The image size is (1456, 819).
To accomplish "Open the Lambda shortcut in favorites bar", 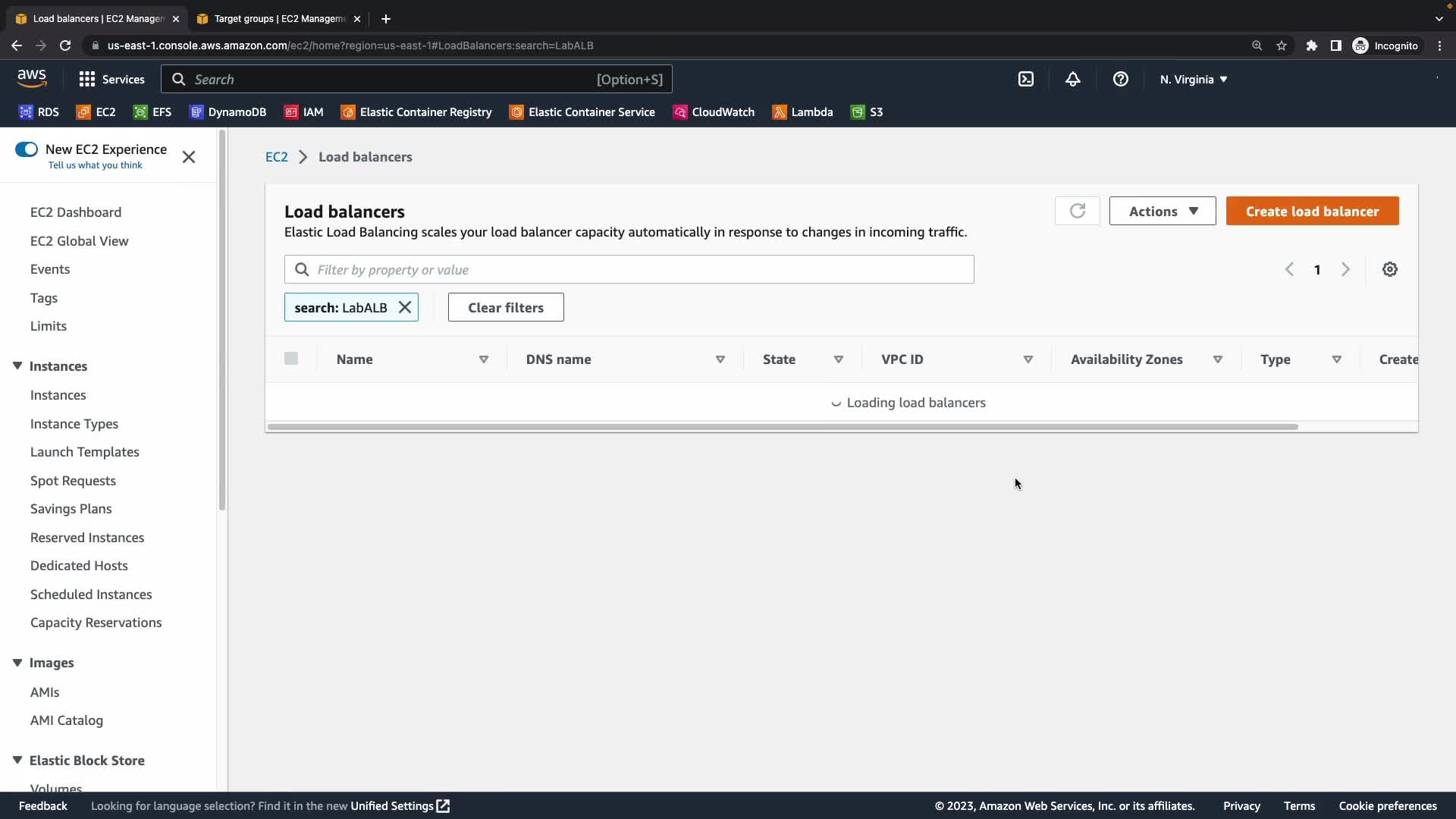I will [802, 112].
